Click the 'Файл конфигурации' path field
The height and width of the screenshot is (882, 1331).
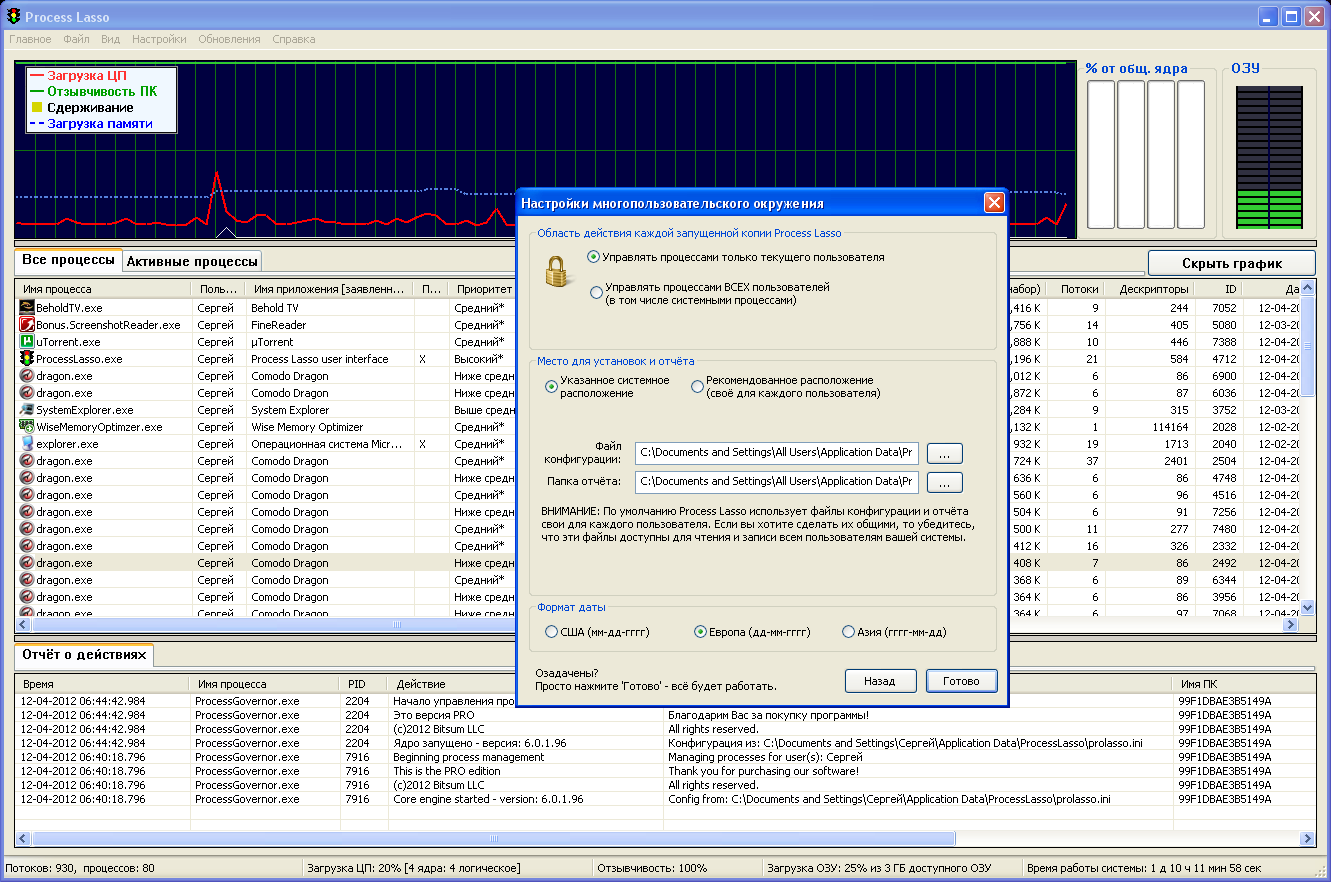coord(777,454)
